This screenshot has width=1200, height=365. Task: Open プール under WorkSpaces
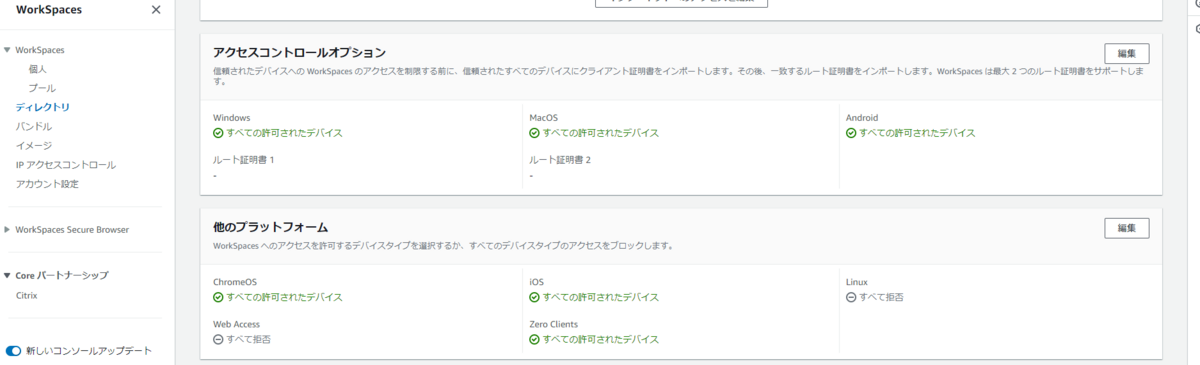[x=42, y=88]
